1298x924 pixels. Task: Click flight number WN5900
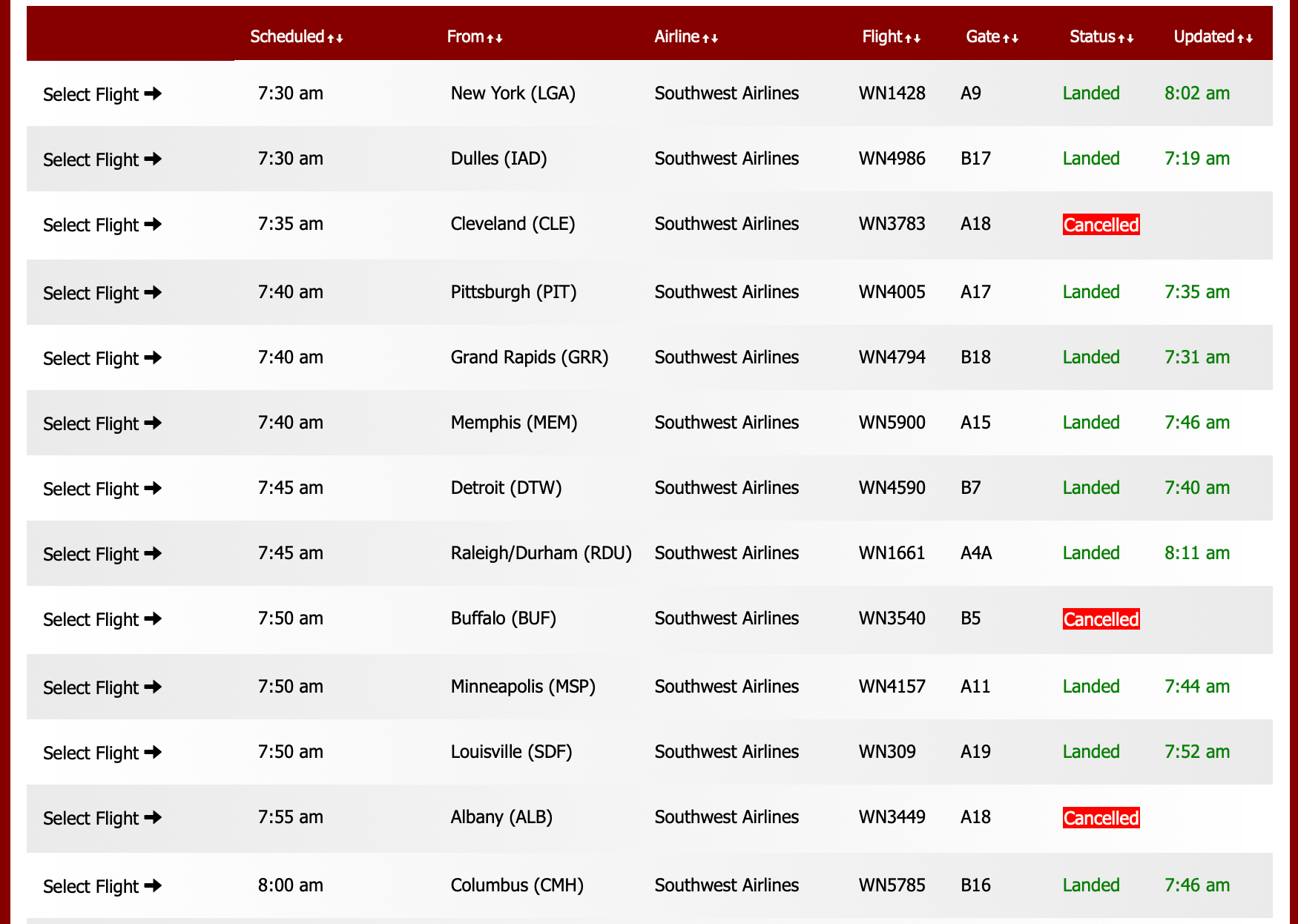point(892,422)
